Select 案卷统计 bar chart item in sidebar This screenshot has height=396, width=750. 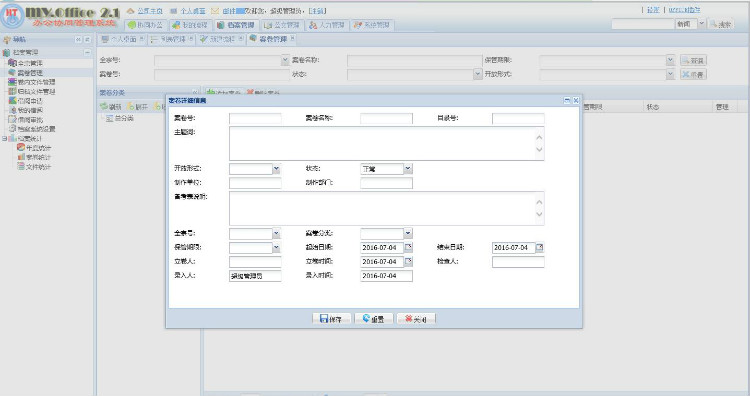[x=34, y=157]
